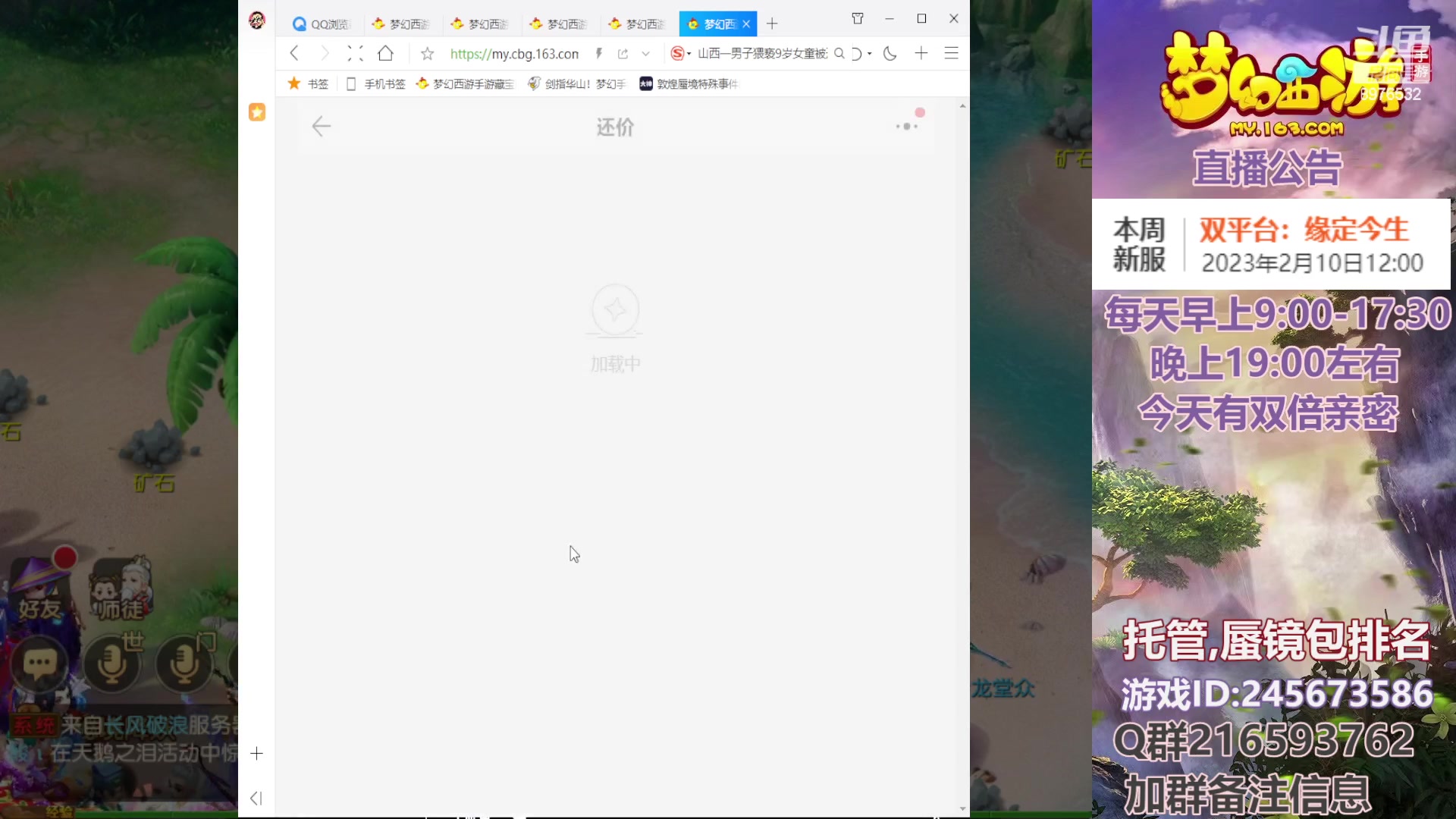This screenshot has width=1456, height=819.
Task: Click the orange star sidebar icon
Action: tap(257, 112)
